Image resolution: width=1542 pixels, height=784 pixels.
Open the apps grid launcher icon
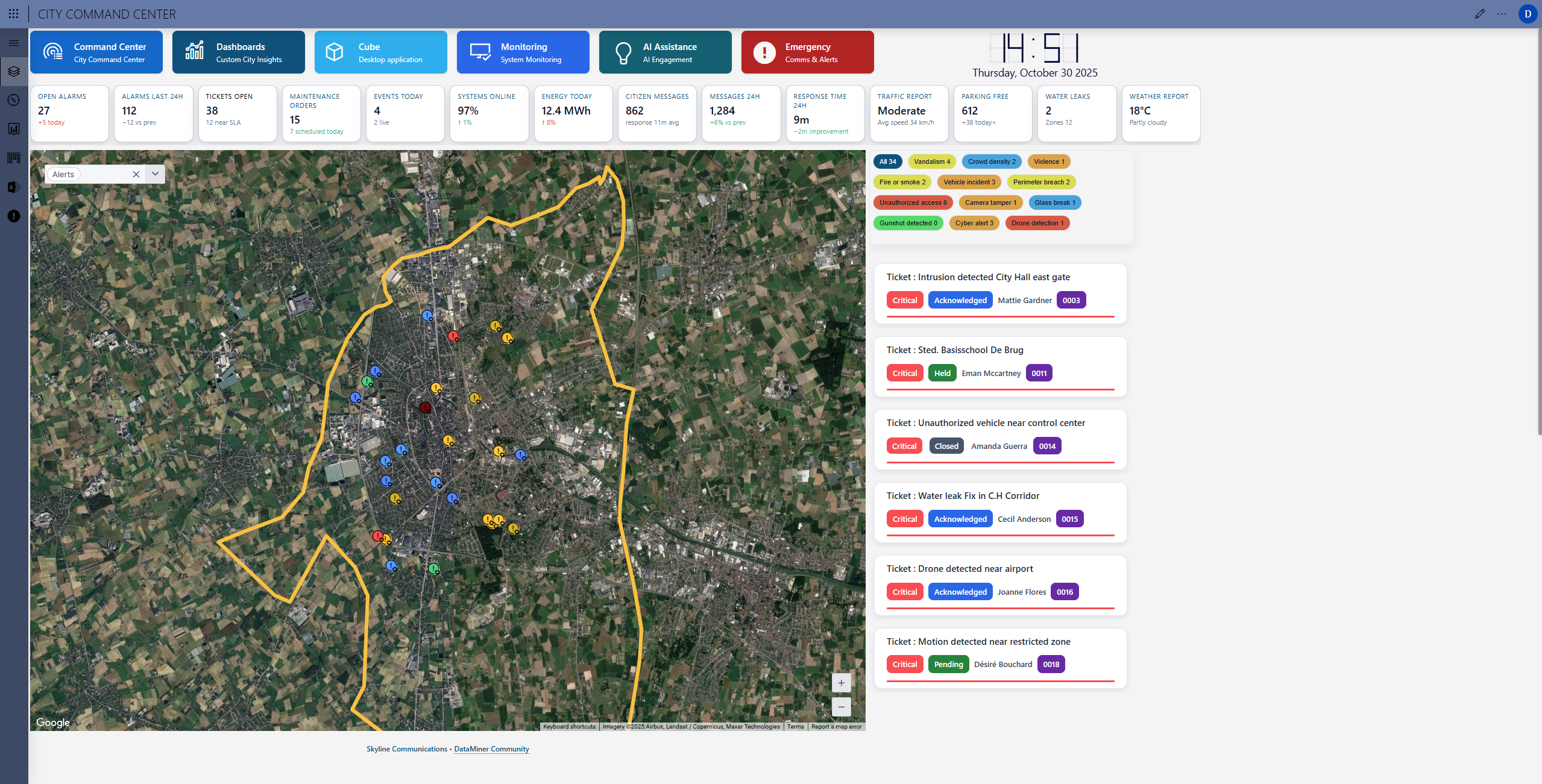pos(13,14)
